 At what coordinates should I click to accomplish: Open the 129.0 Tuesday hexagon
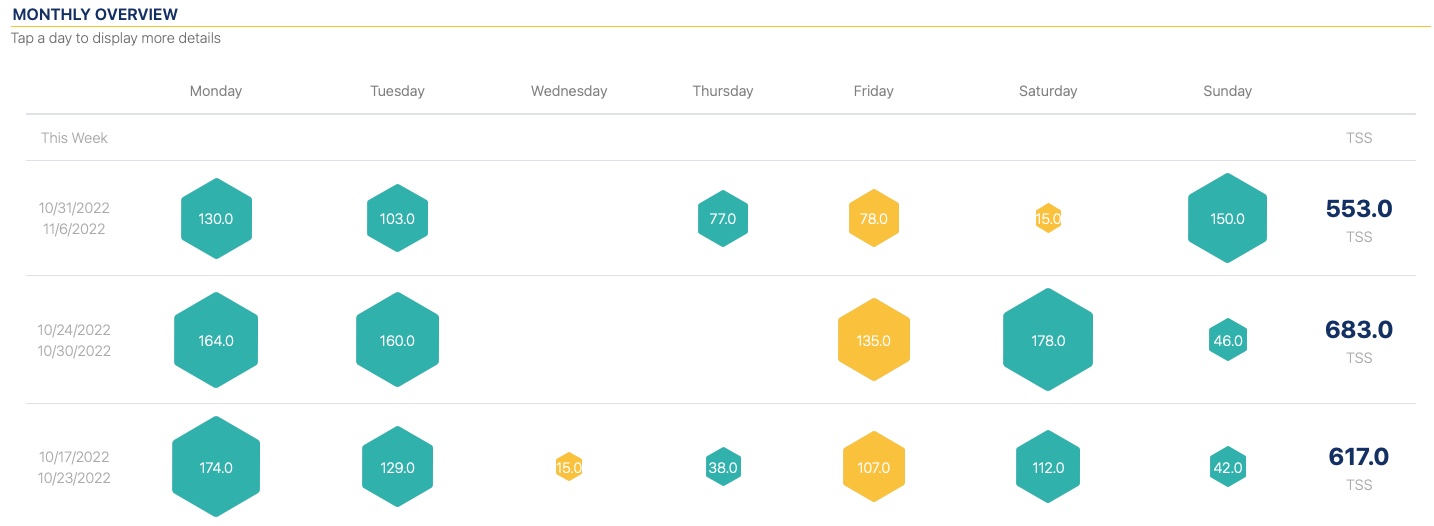coord(397,467)
